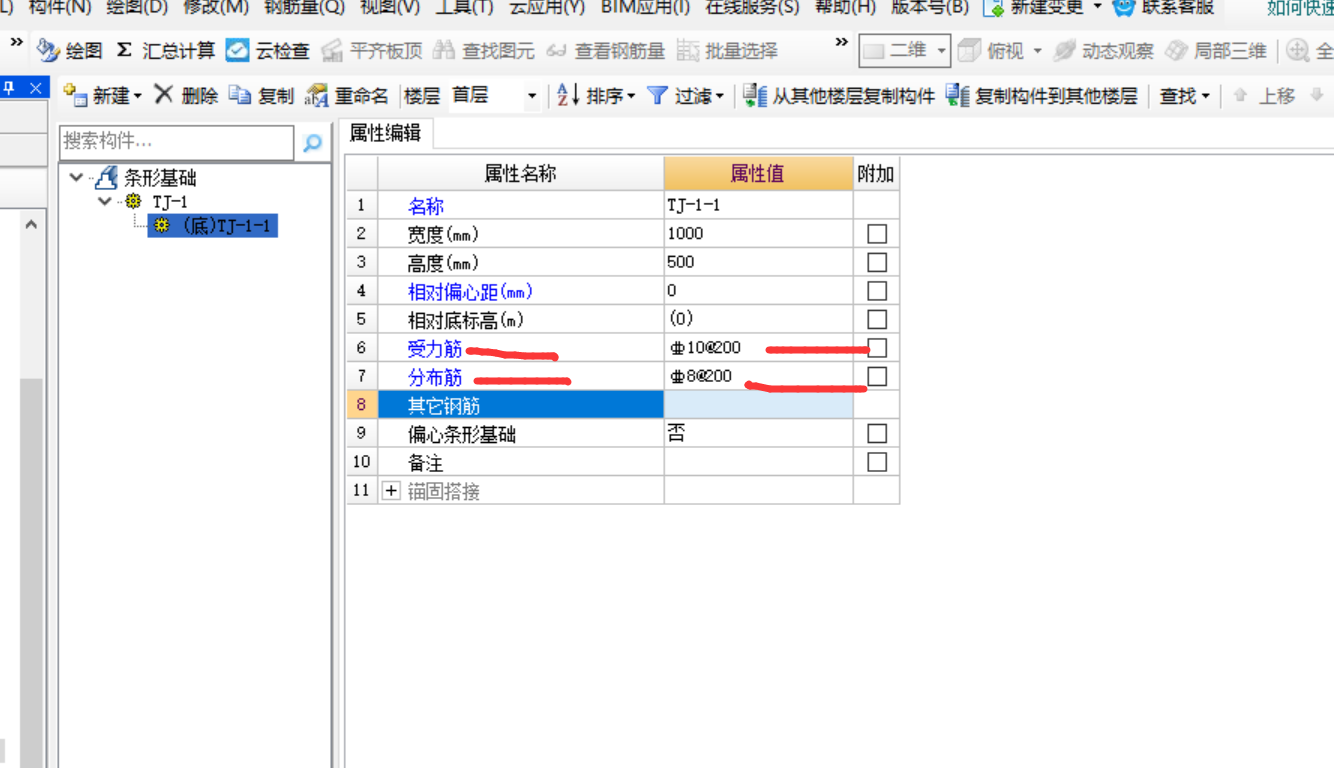Tick the 受力筋 附加 checkbox
This screenshot has height=768, width=1334.
[877, 347]
